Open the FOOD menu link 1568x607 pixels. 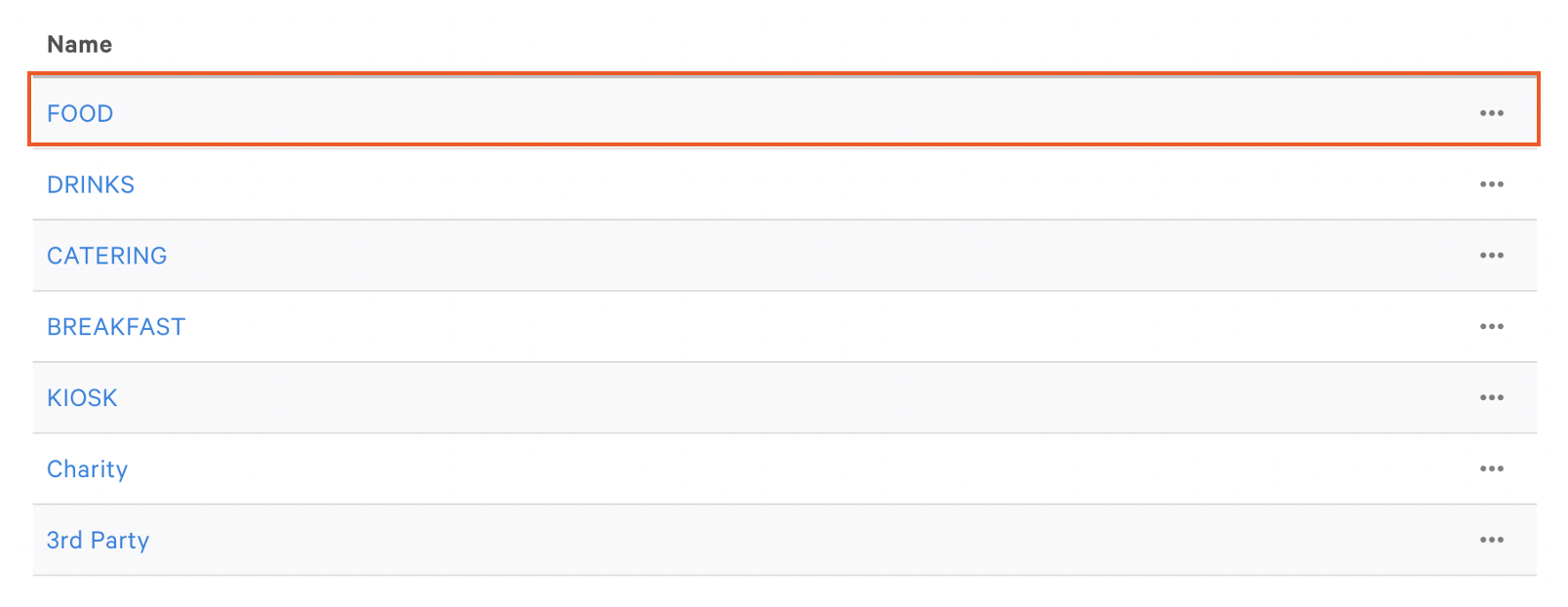point(80,113)
